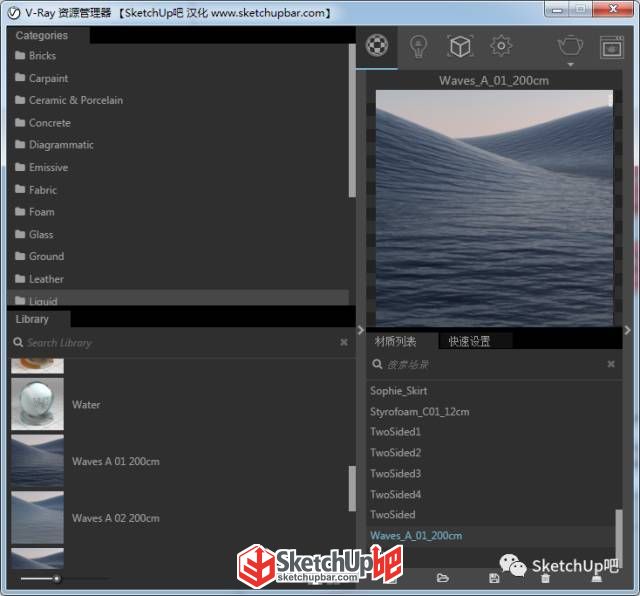The height and width of the screenshot is (596, 640).
Task: Adjust the library thumbnail size slider
Action: 57,578
